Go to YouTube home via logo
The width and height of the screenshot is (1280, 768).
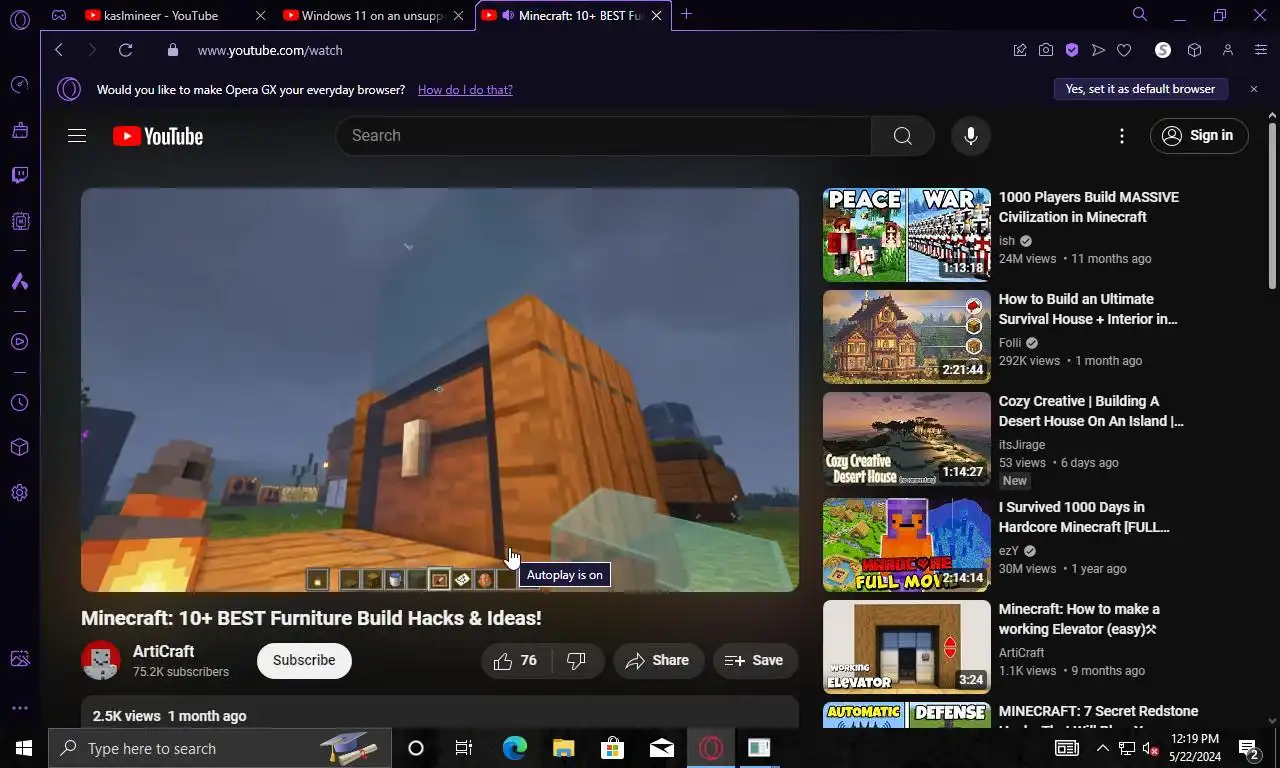158,136
